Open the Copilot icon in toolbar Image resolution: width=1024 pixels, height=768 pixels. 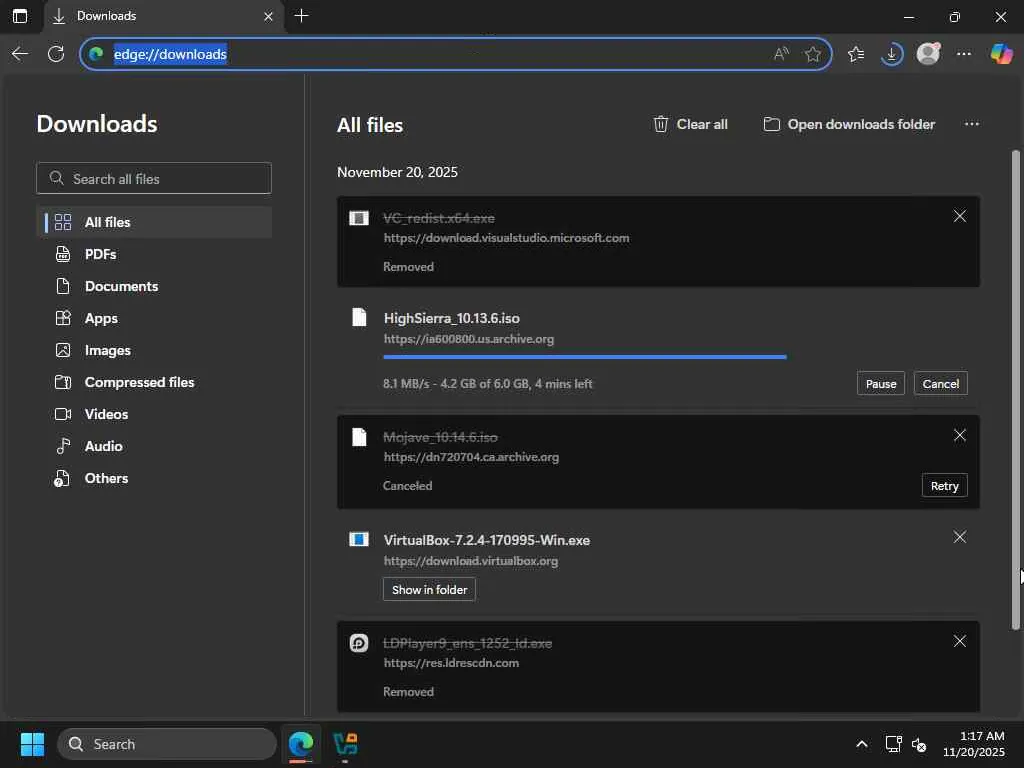tap(1001, 54)
